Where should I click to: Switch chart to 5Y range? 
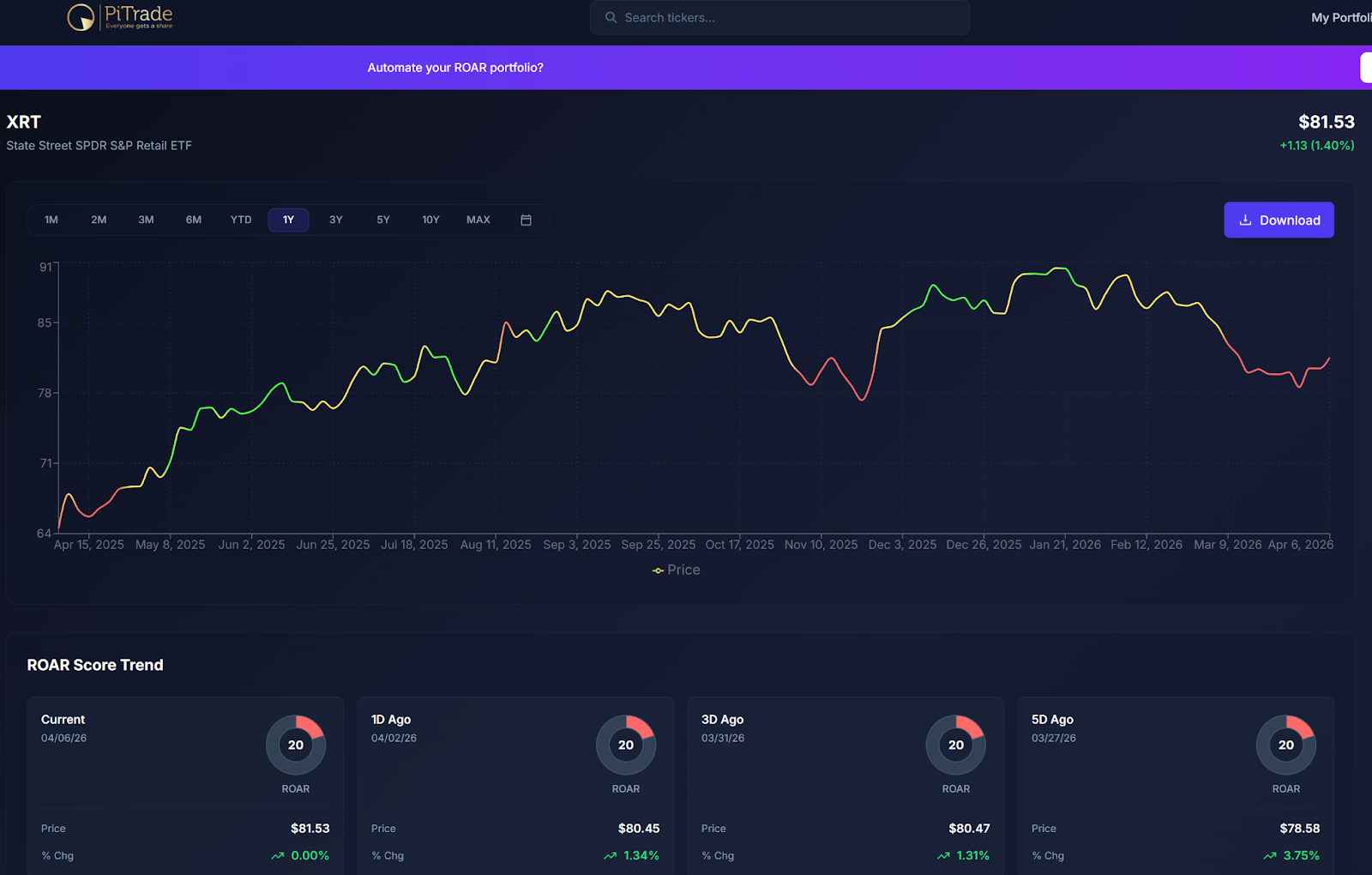(383, 220)
